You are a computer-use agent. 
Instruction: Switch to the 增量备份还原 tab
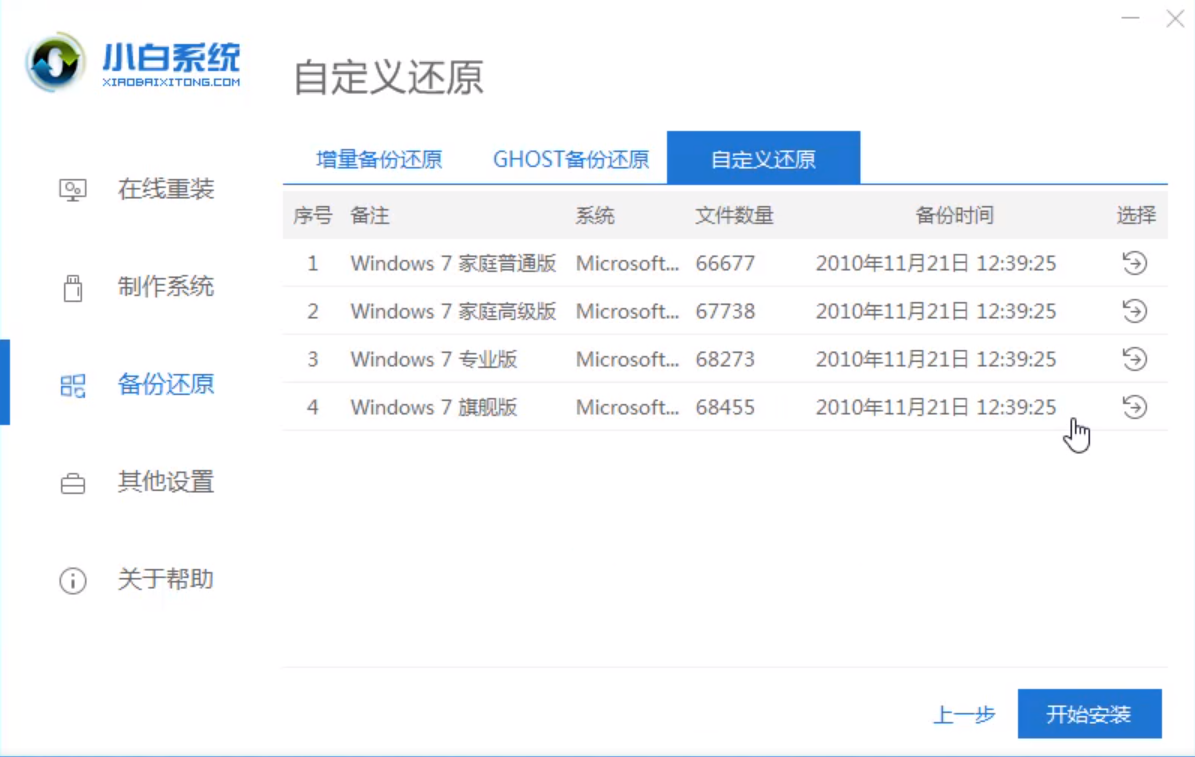click(x=379, y=159)
